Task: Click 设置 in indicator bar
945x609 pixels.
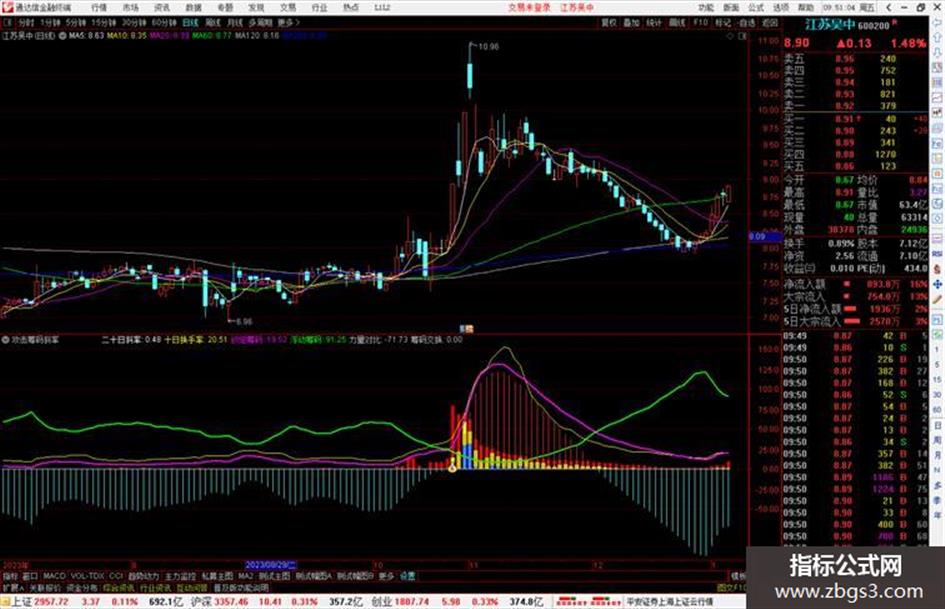Action: [x=407, y=576]
